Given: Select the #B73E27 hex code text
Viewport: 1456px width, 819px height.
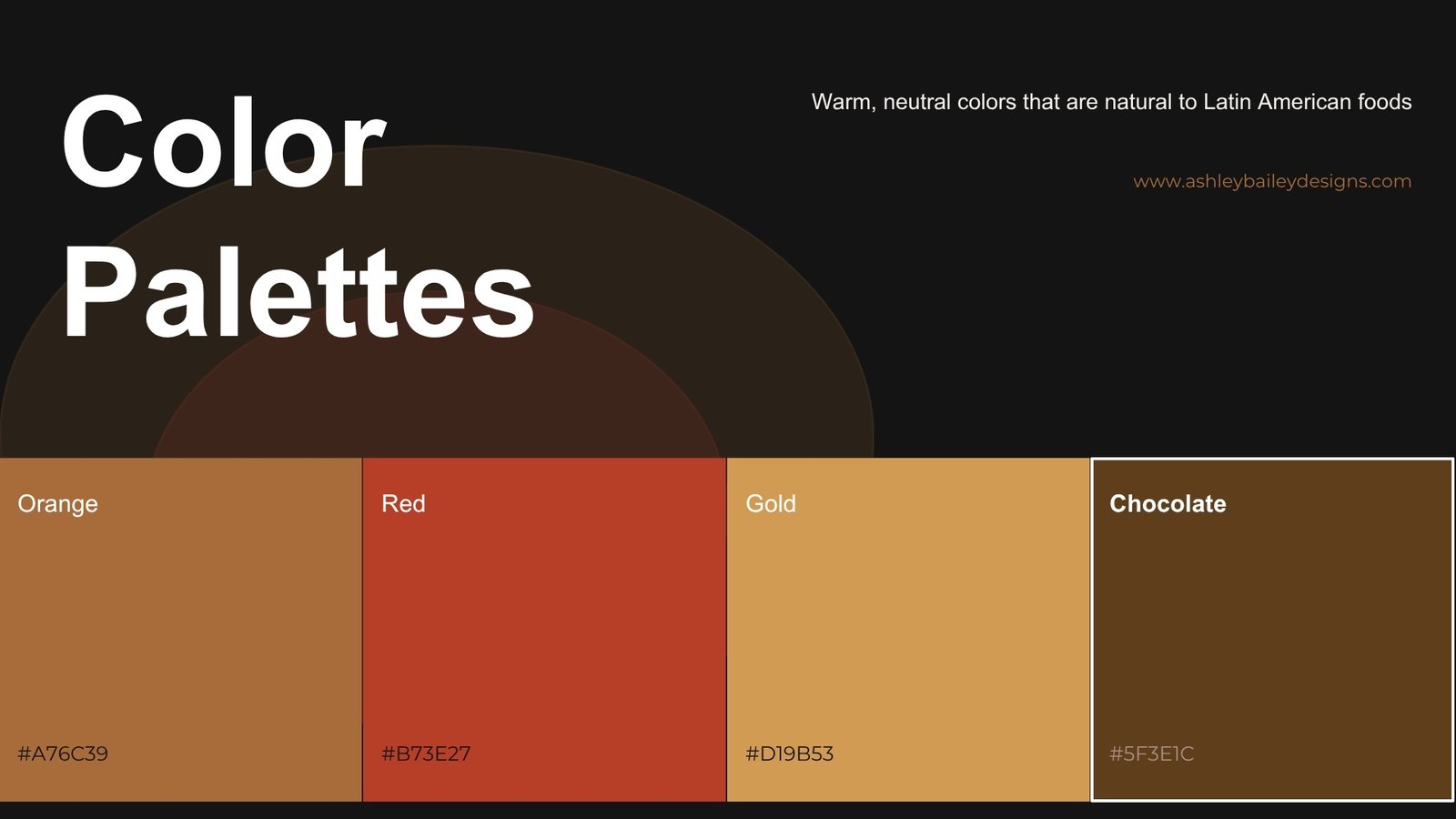Looking at the screenshot, I should (x=426, y=753).
